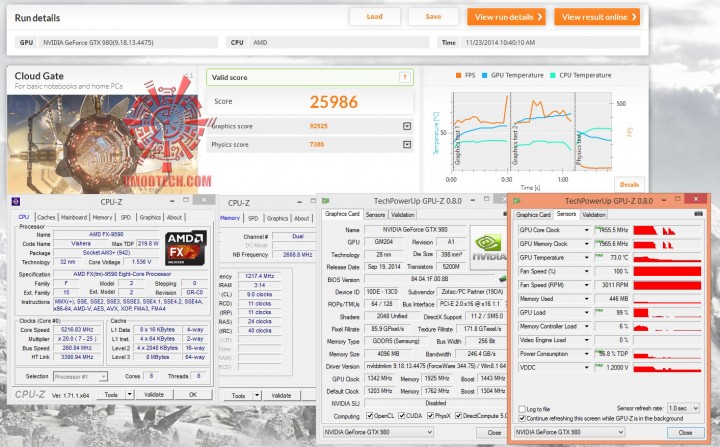Open the VDDC sensor dropdown
The image size is (720, 447).
click(586, 368)
